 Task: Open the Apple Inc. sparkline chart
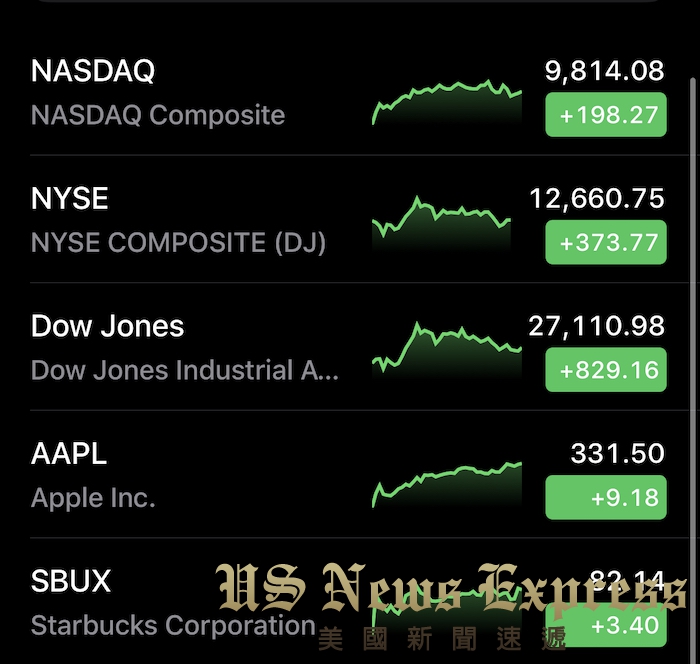(447, 484)
